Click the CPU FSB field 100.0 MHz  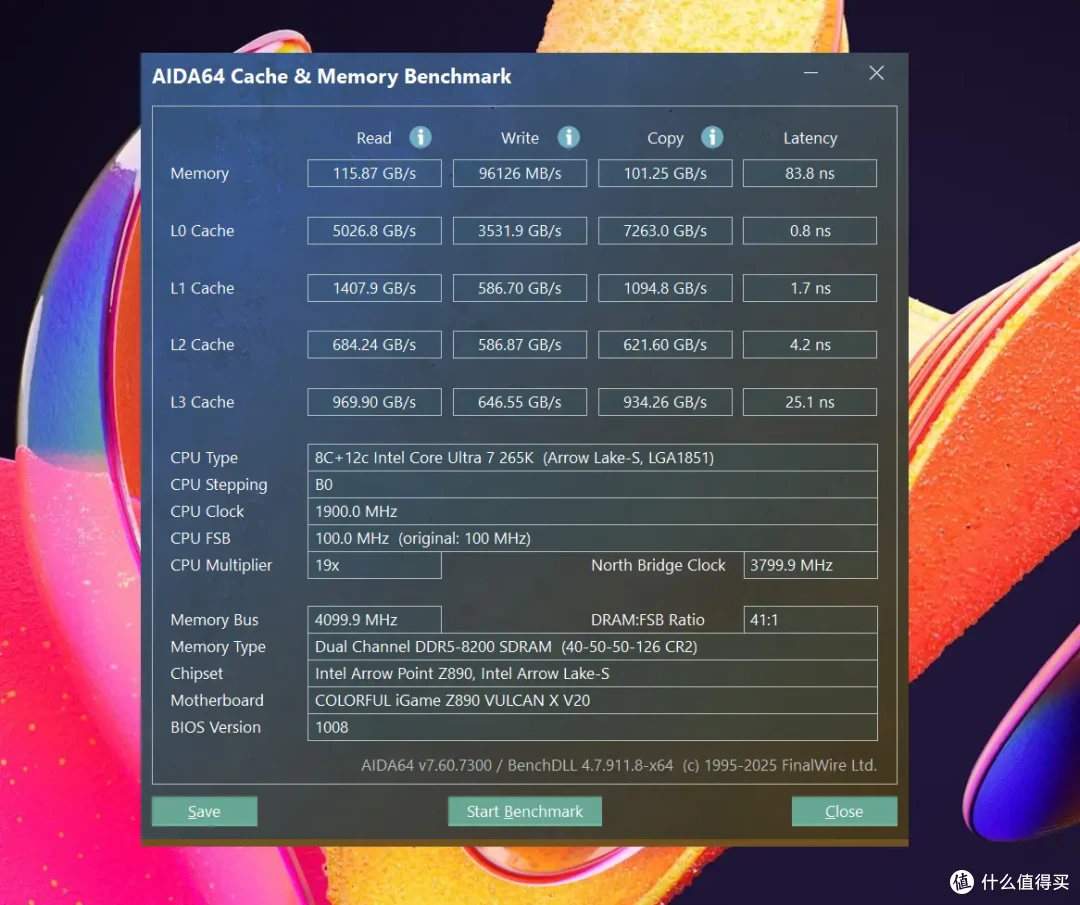(592, 538)
